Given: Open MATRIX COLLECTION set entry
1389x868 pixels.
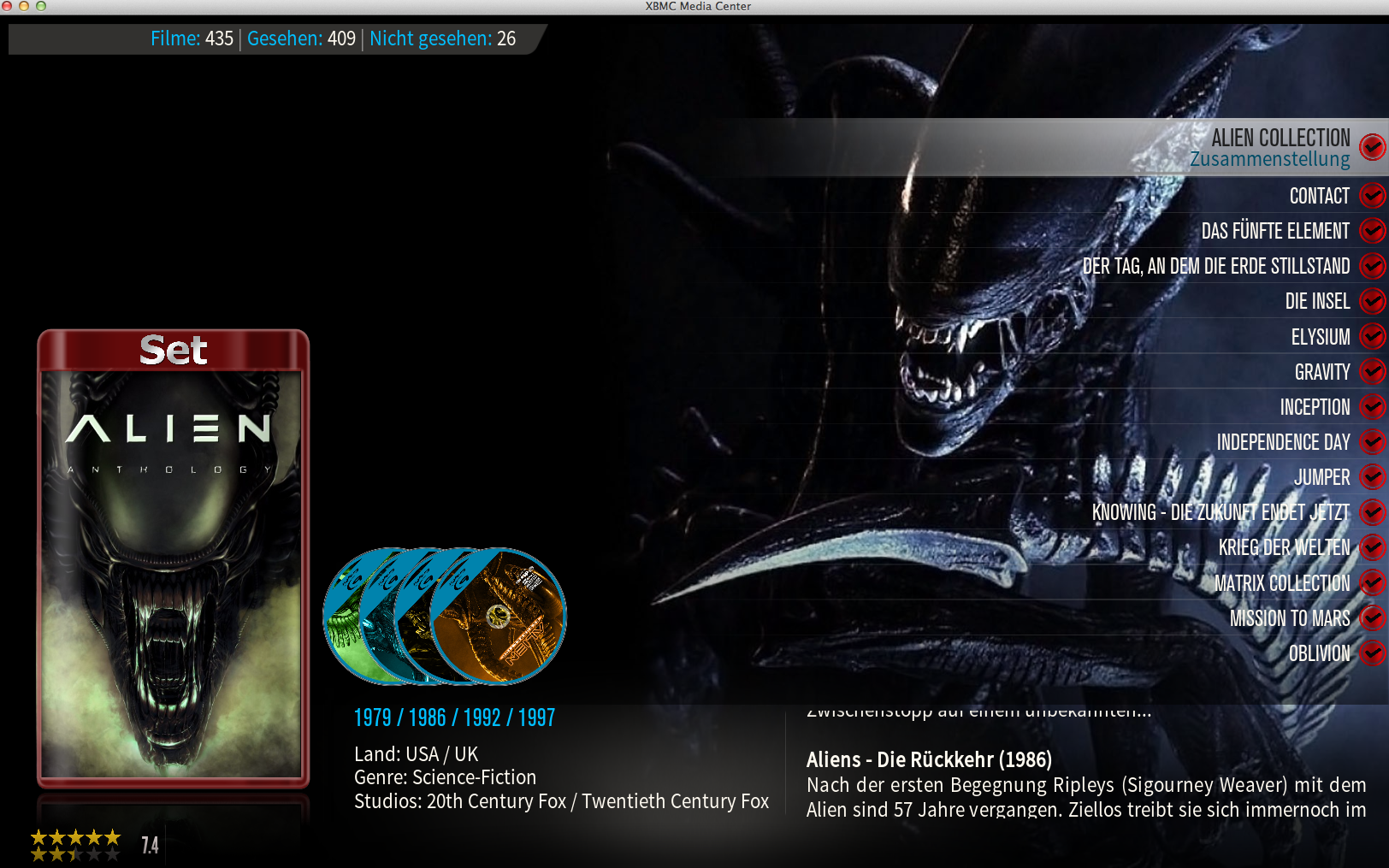Looking at the screenshot, I should [1282, 582].
